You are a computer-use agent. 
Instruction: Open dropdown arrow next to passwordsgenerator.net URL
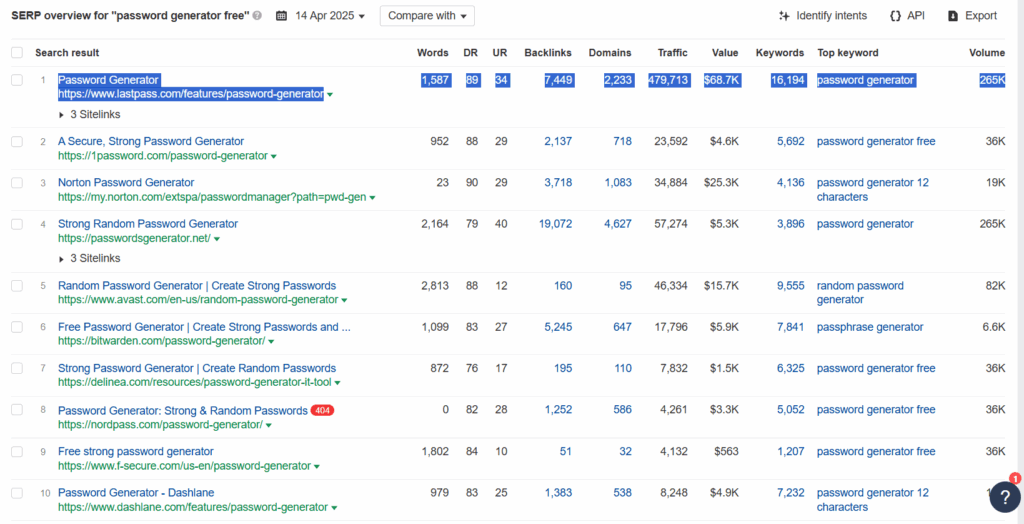point(217,239)
